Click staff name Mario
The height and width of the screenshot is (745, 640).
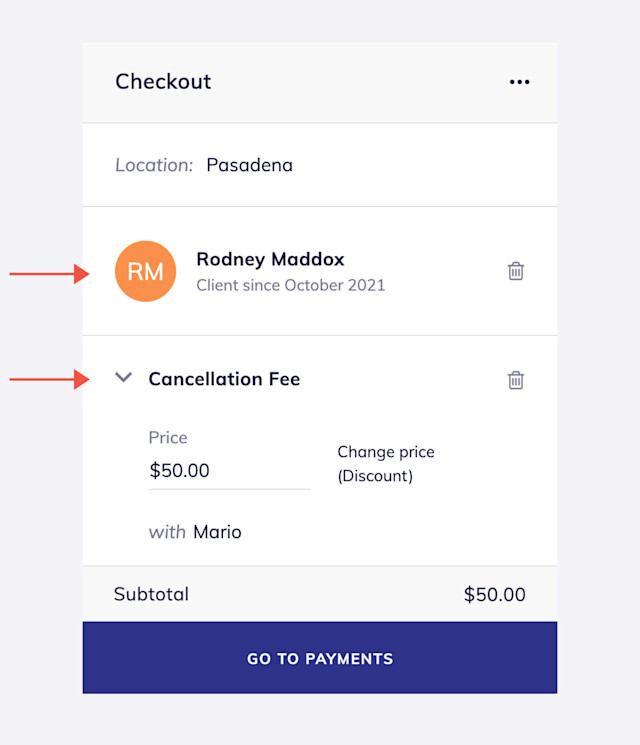[x=217, y=532]
